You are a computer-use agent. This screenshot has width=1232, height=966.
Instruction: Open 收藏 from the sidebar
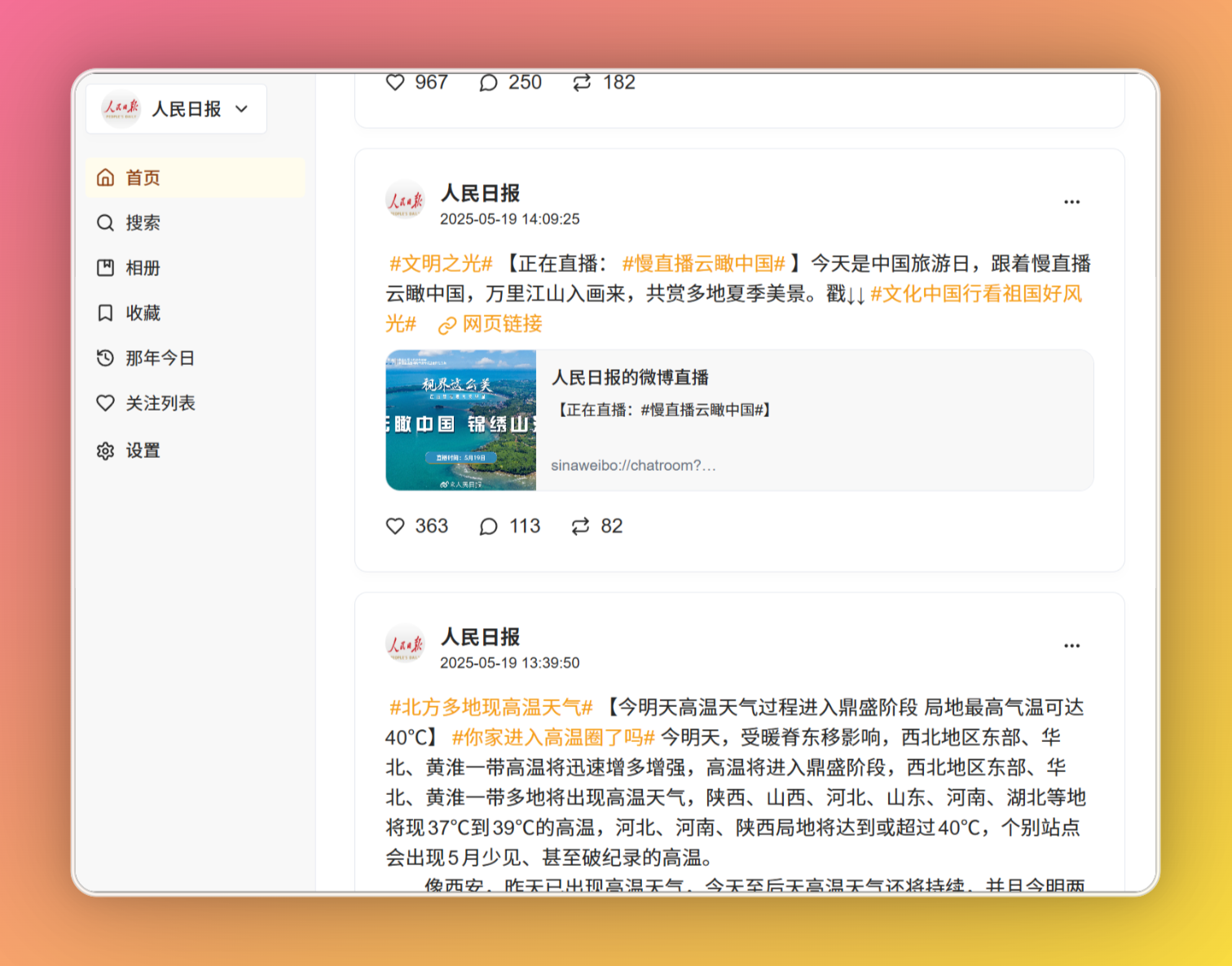(x=196, y=313)
